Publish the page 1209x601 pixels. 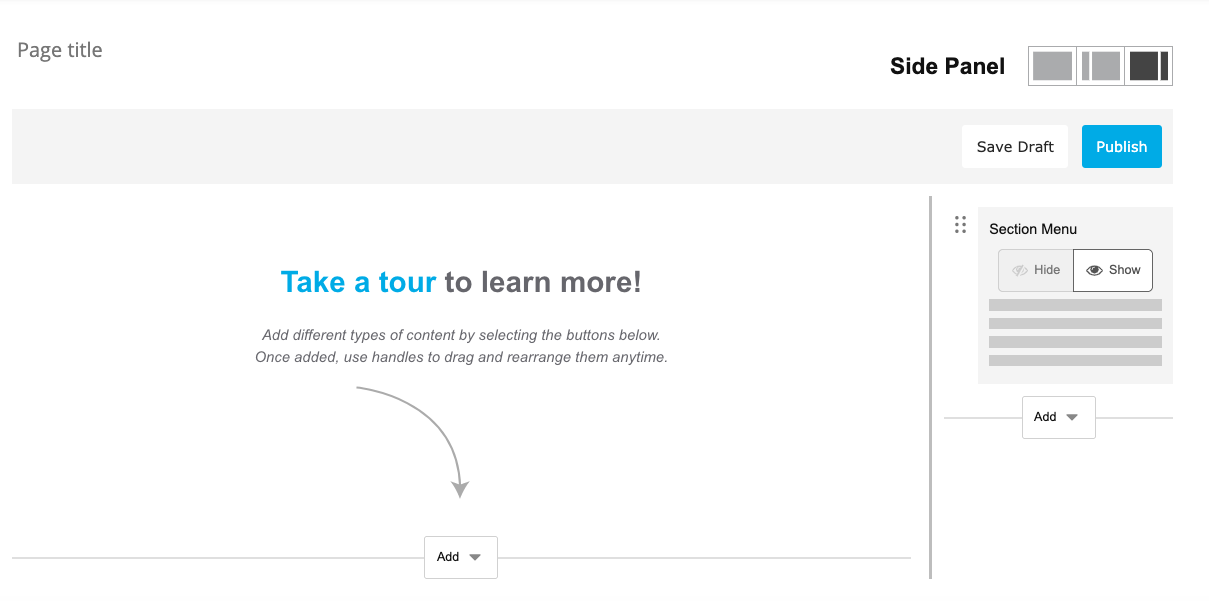click(1121, 146)
